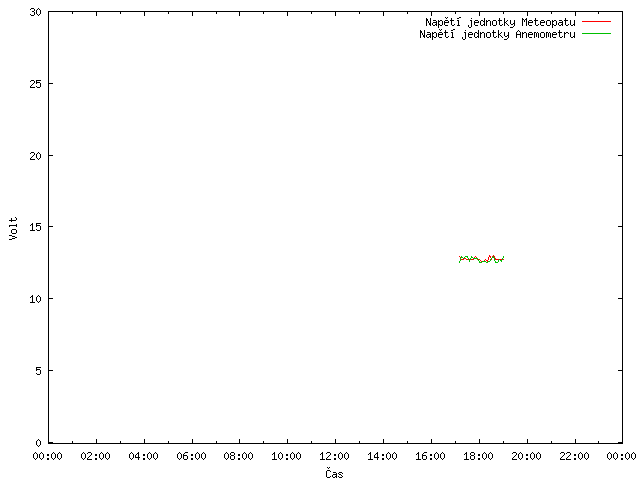Click the x-axis tick label 14:00

[382, 456]
